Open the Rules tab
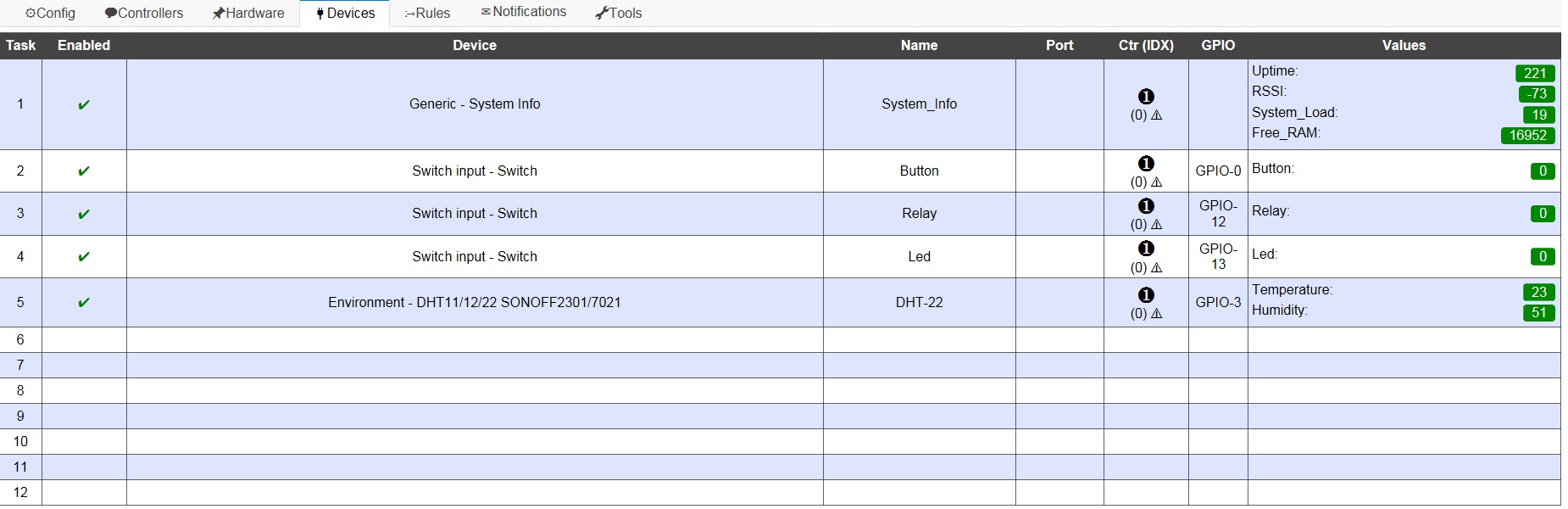Screen dimensions: 1568x509 [x=427, y=14]
